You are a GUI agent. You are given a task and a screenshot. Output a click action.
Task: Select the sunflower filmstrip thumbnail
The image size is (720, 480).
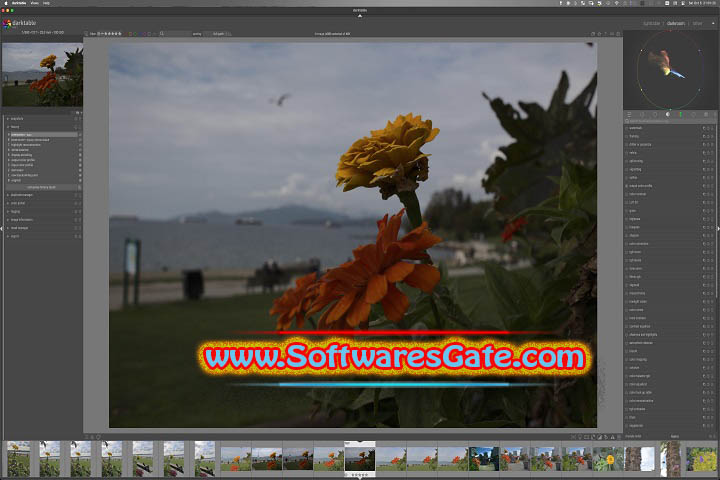(608, 459)
